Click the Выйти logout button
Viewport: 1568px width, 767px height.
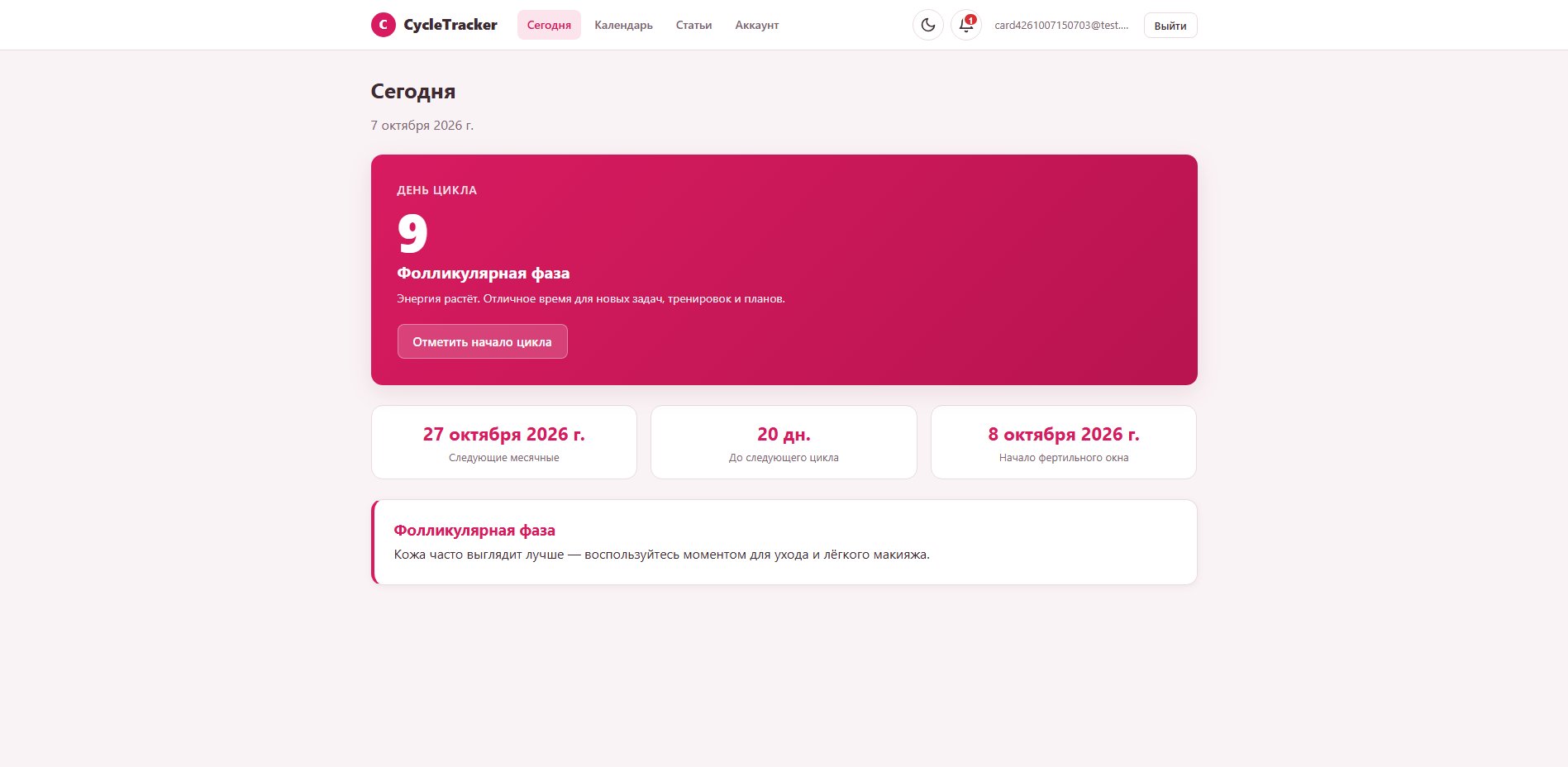(x=1170, y=26)
